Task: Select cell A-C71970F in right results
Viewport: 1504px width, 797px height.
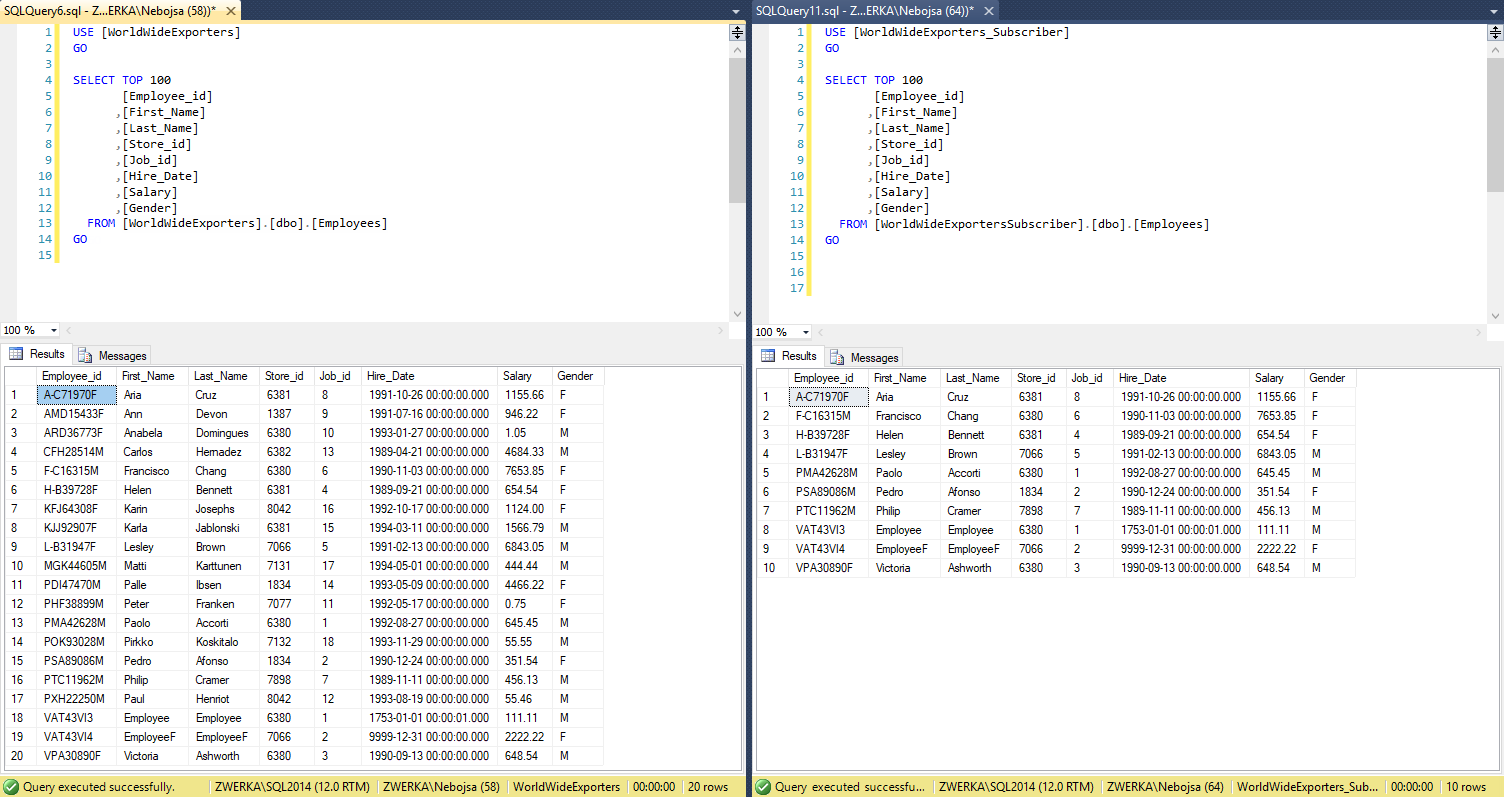Action: click(828, 397)
